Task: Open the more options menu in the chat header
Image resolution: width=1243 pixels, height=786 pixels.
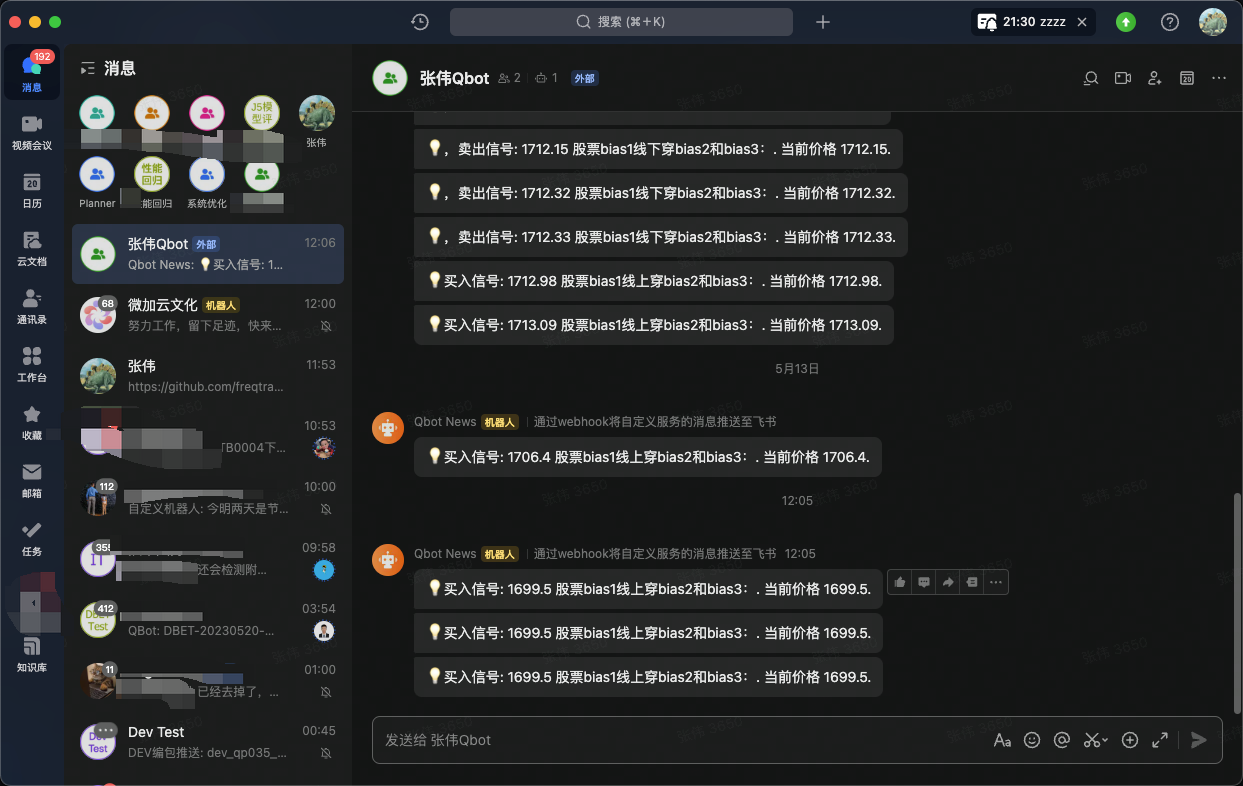Action: tap(1218, 77)
